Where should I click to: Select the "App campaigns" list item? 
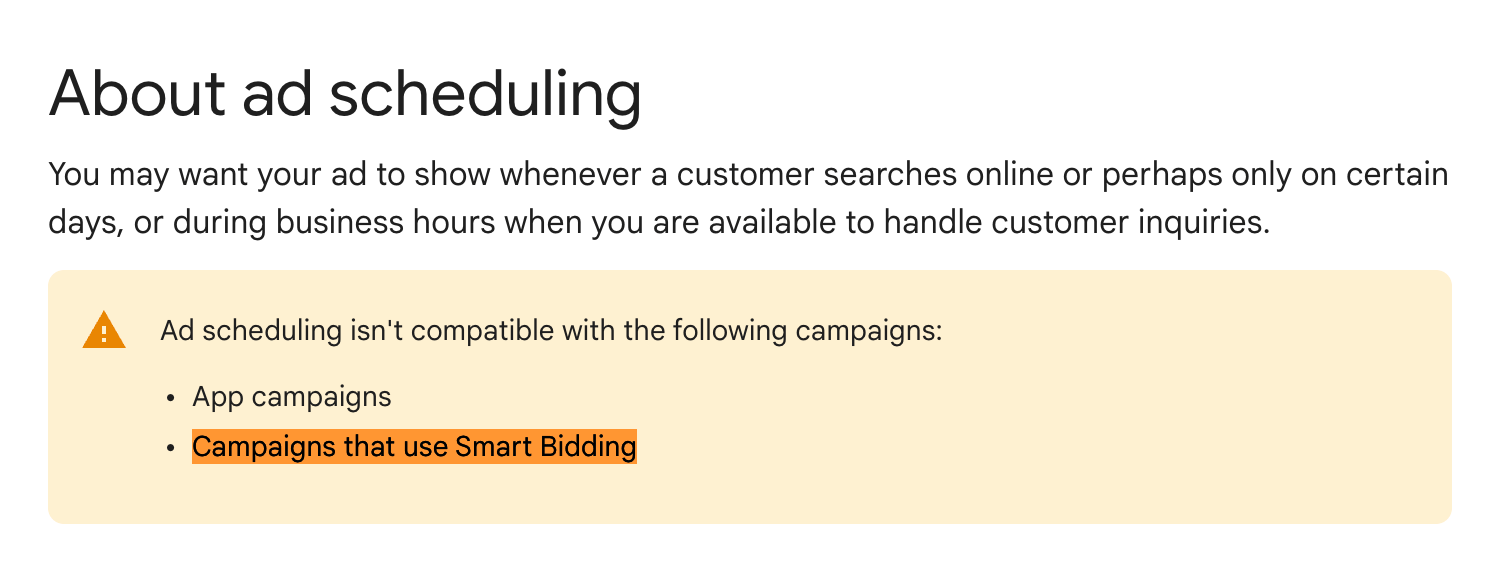coord(292,396)
